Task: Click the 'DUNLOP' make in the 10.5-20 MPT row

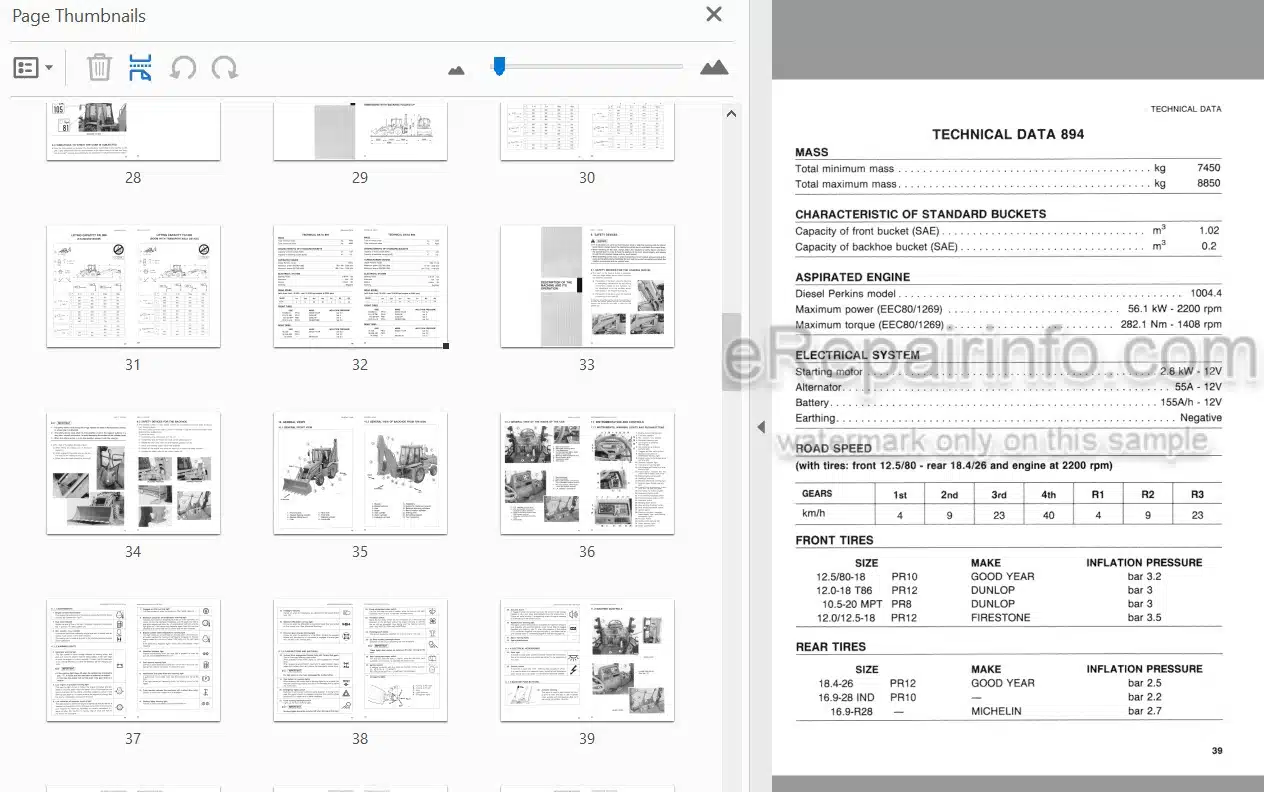Action: pos(993,604)
